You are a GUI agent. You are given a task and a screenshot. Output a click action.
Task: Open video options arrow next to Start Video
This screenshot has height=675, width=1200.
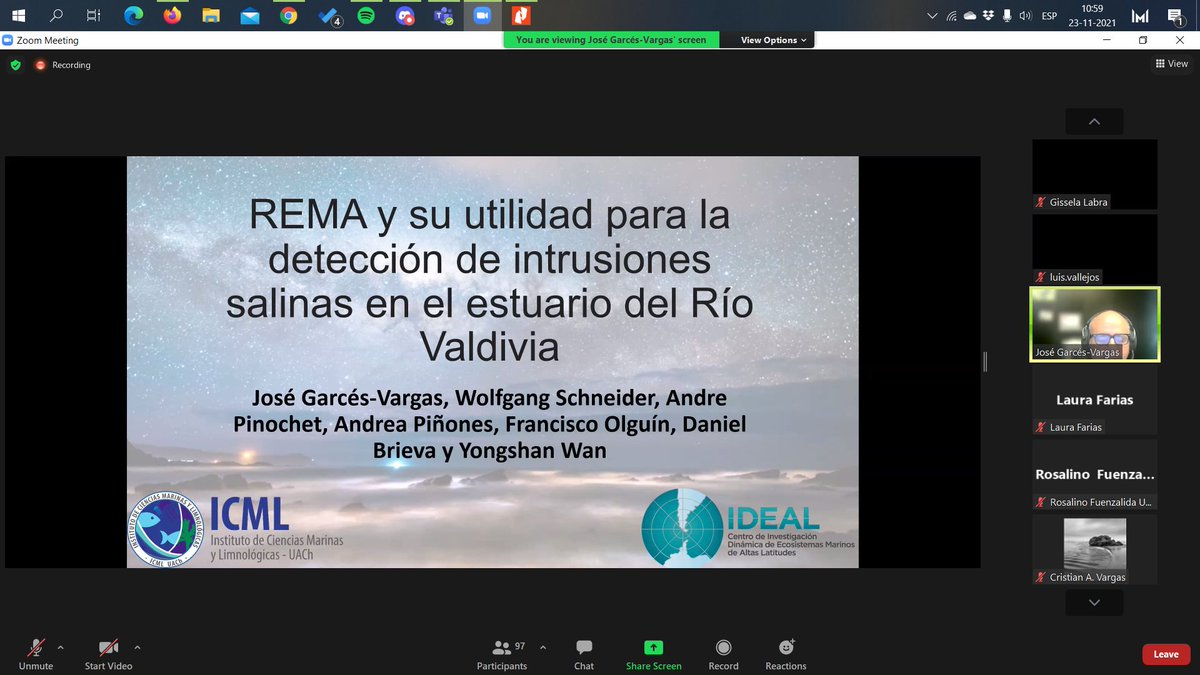(x=137, y=647)
